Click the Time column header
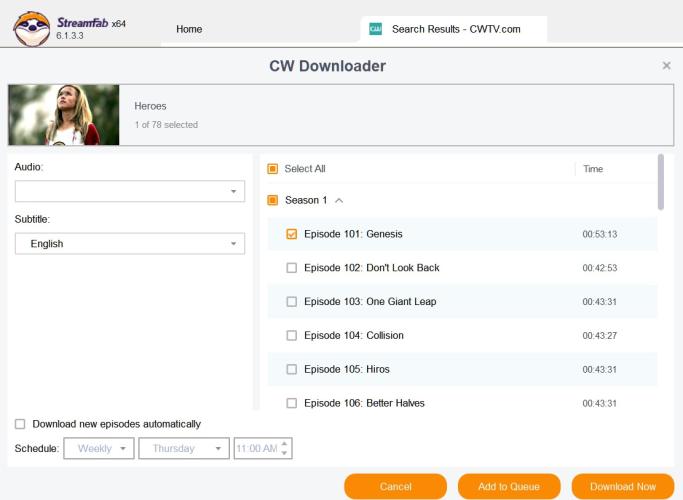This screenshot has width=683, height=500. click(x=593, y=169)
